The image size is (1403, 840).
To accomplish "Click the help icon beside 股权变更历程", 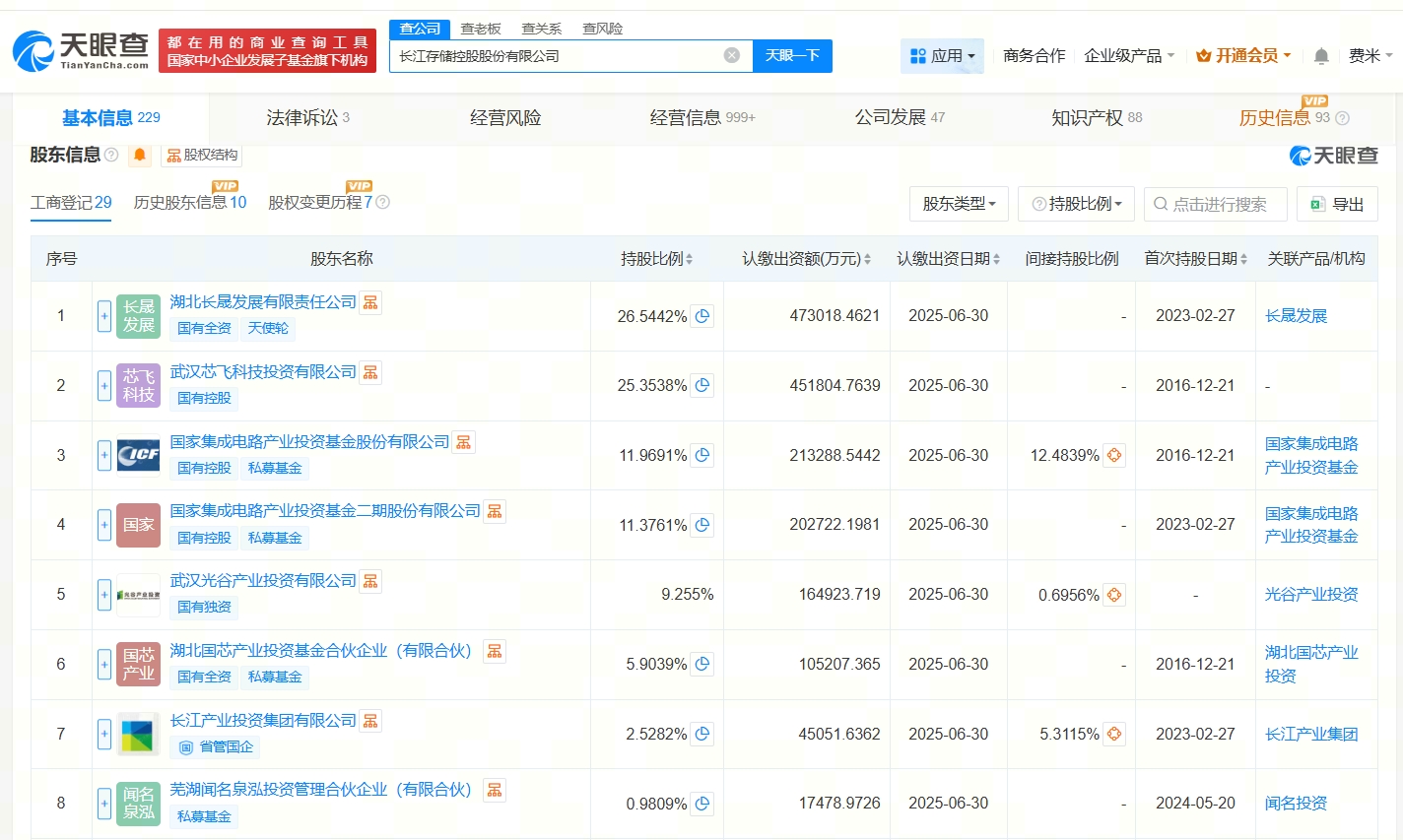I will (x=383, y=202).
